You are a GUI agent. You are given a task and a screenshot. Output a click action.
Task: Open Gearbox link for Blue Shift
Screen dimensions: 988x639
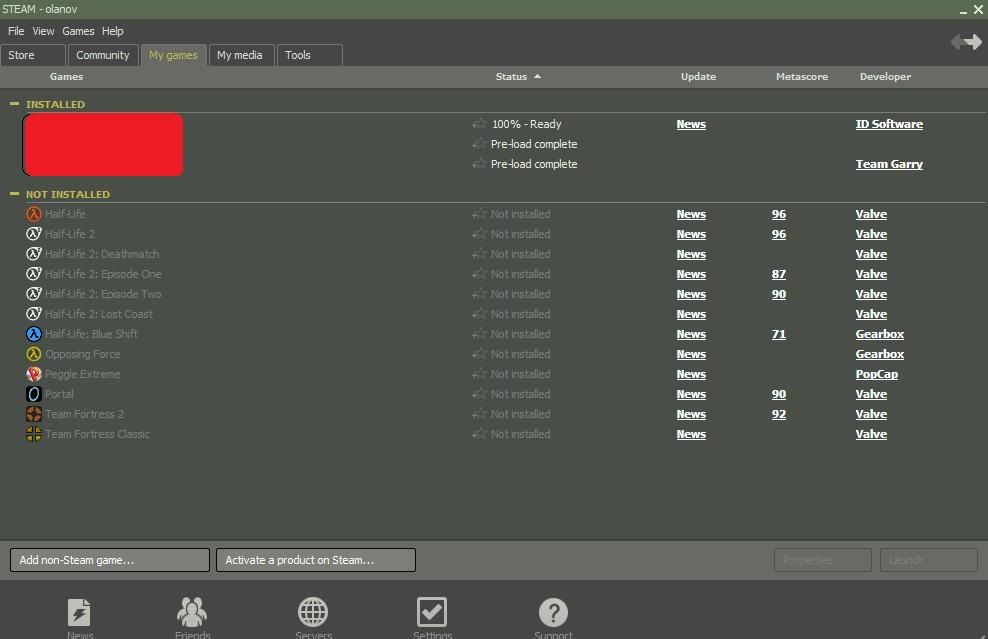pyautogui.click(x=880, y=334)
